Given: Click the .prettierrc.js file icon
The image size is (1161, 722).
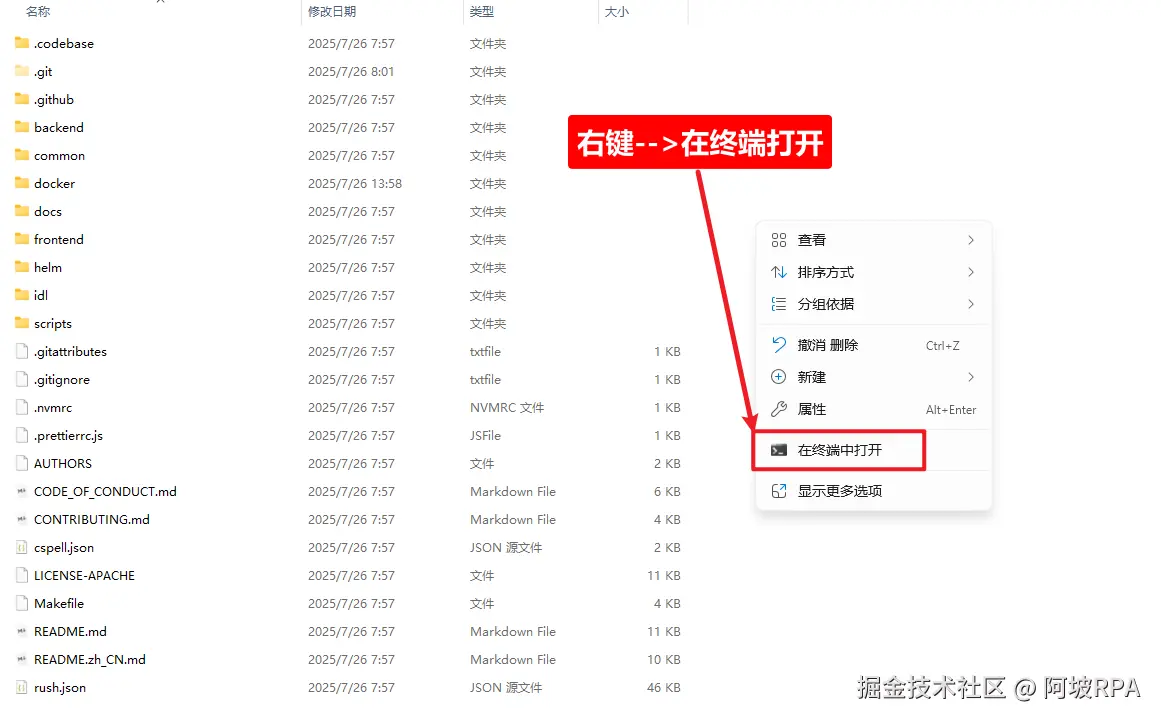Looking at the screenshot, I should pos(22,435).
